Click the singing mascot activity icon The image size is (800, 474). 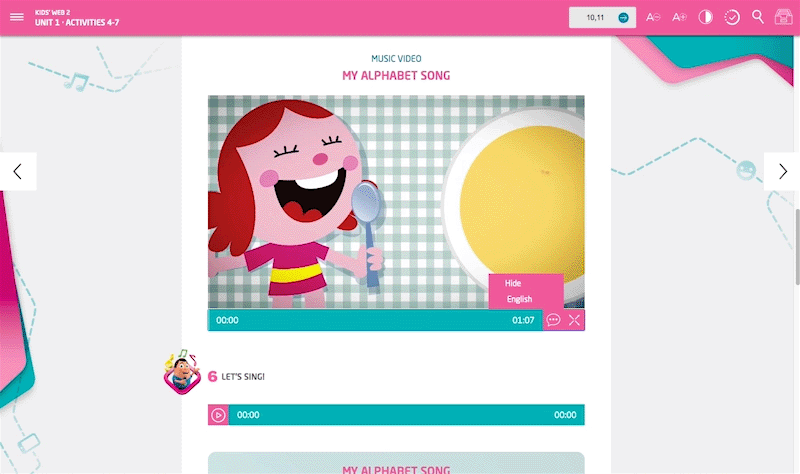point(182,373)
